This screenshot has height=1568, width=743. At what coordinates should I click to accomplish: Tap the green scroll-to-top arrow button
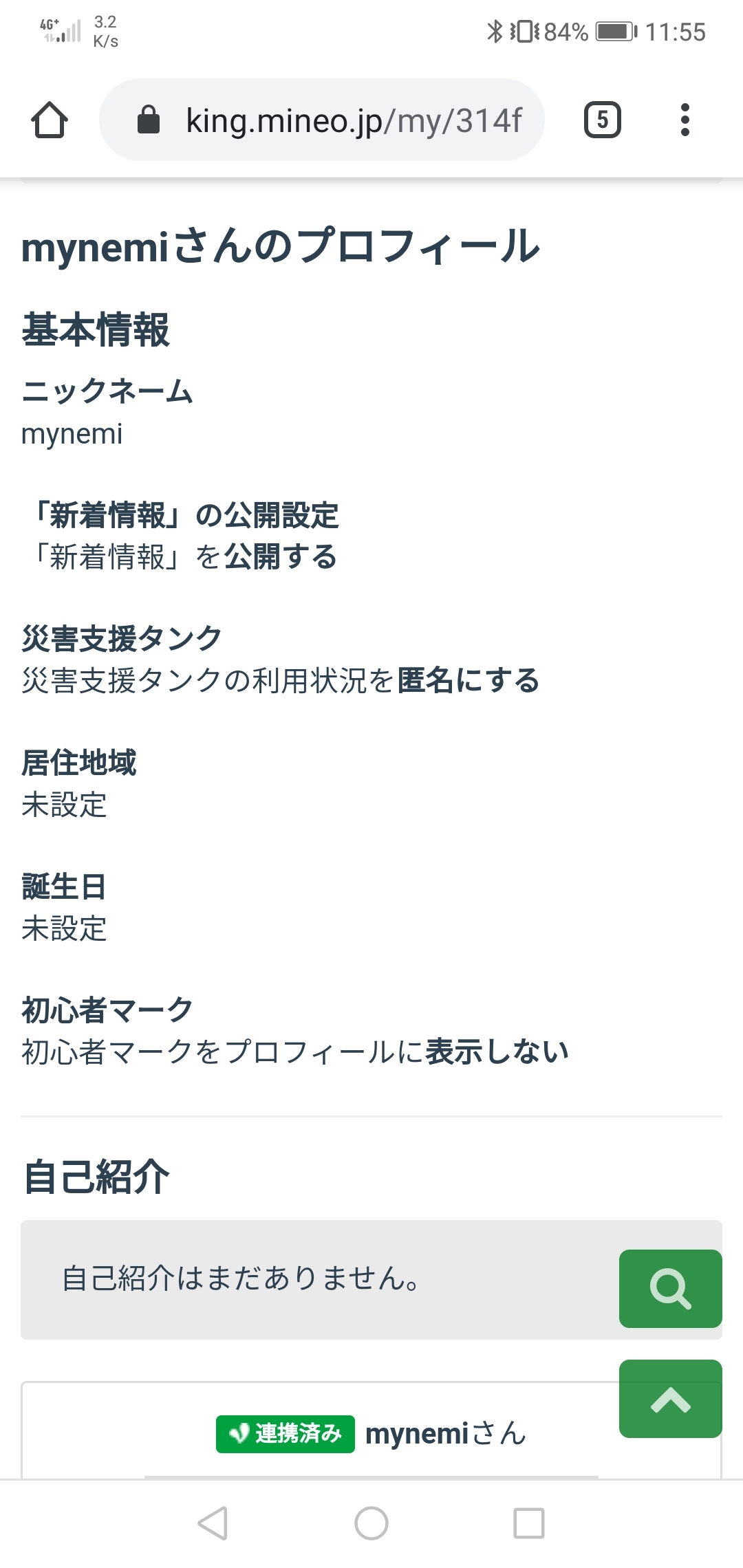[x=670, y=1399]
